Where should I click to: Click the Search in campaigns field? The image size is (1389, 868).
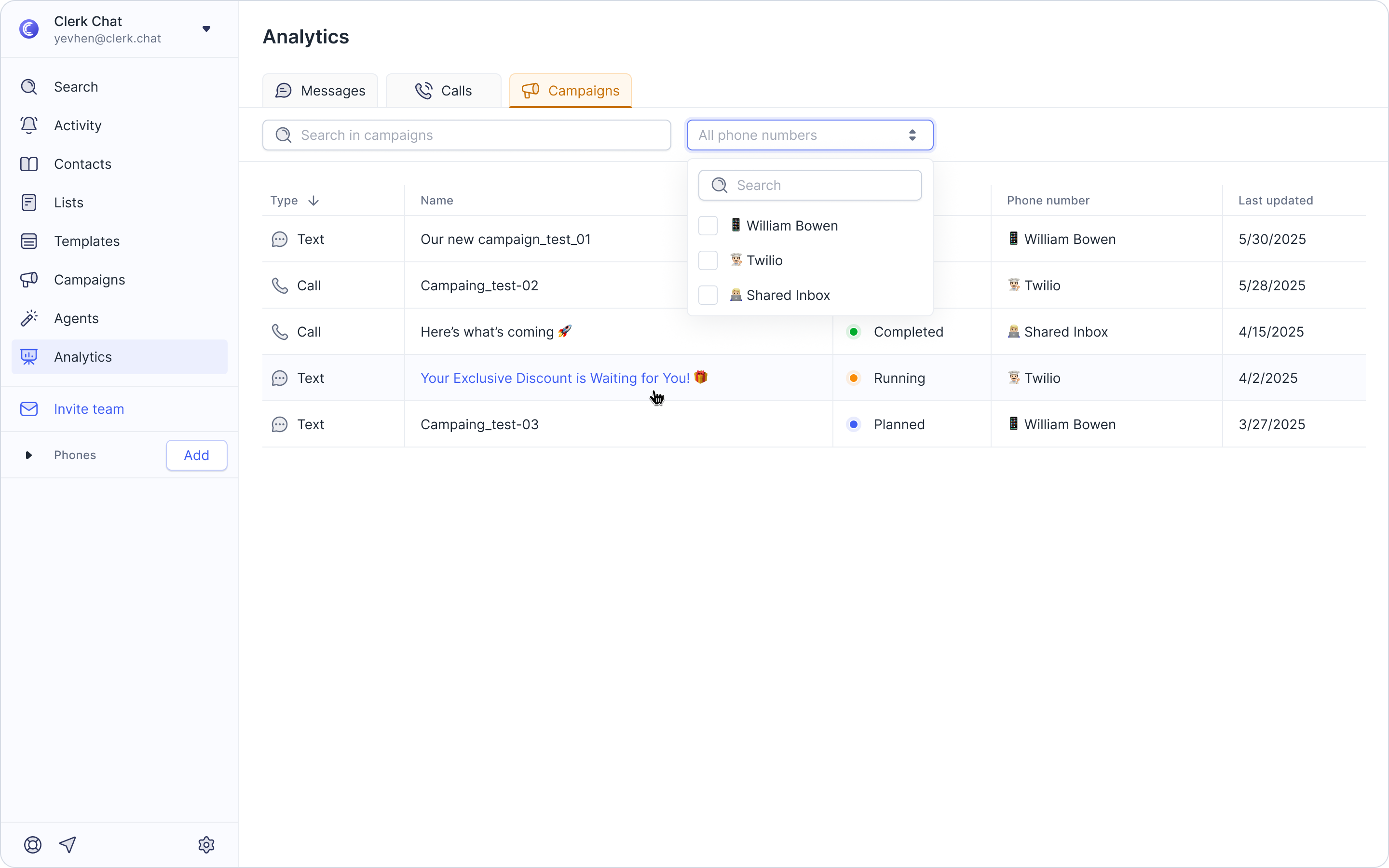467,135
